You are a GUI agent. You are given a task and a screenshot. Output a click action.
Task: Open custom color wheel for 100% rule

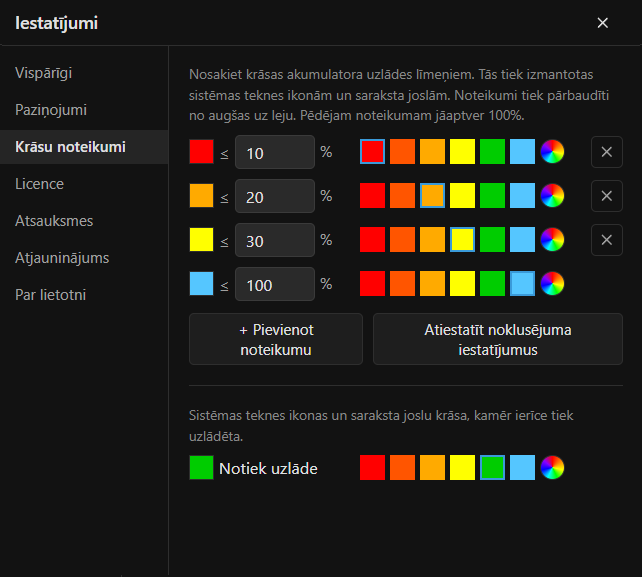(552, 283)
